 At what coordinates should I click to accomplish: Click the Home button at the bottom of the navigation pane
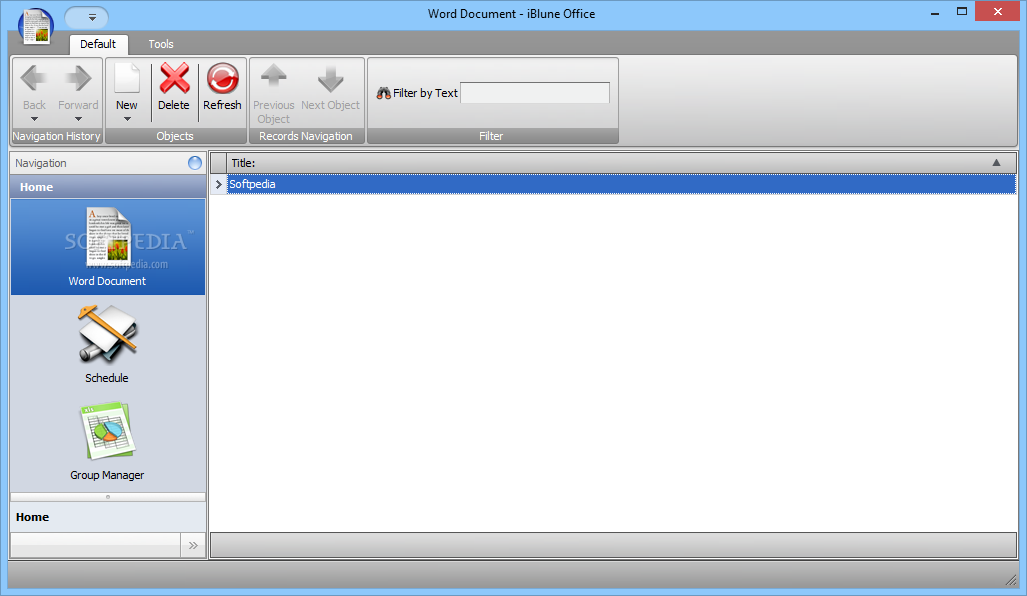[x=108, y=517]
